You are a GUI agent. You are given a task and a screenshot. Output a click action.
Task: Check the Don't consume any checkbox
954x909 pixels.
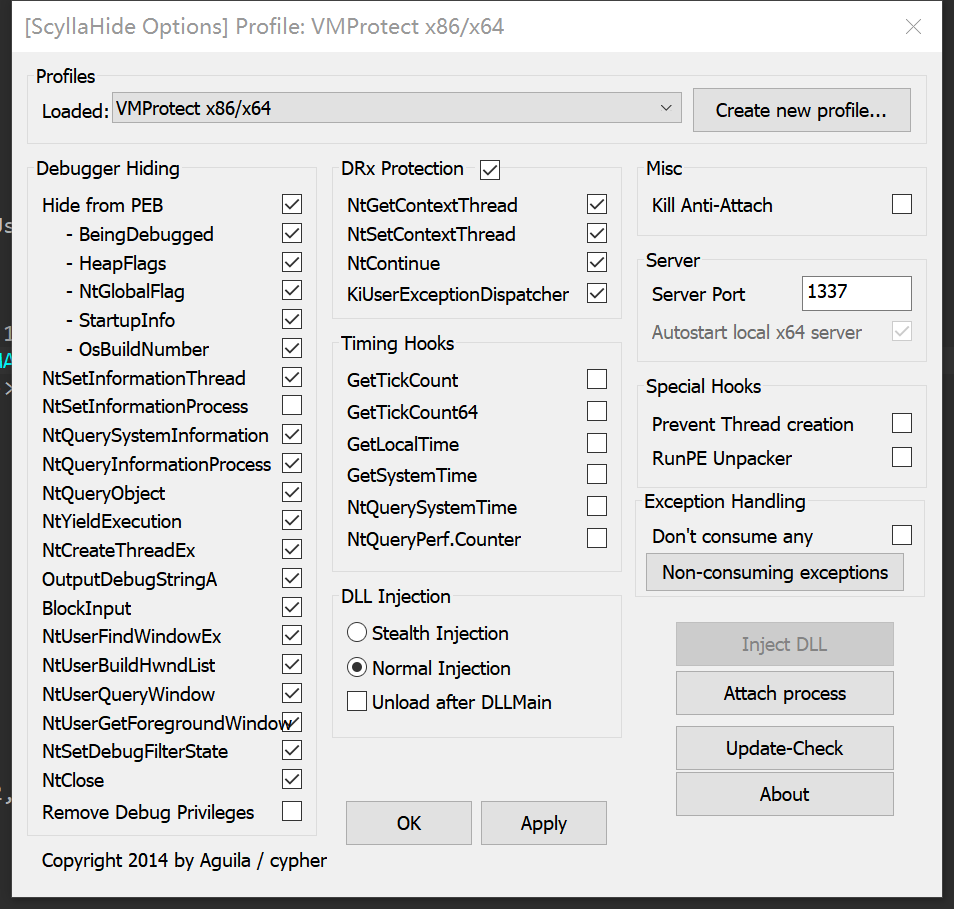tap(902, 535)
